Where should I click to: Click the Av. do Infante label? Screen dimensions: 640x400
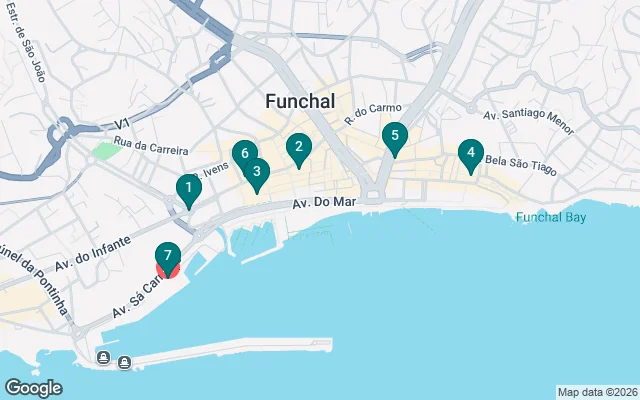(x=93, y=253)
